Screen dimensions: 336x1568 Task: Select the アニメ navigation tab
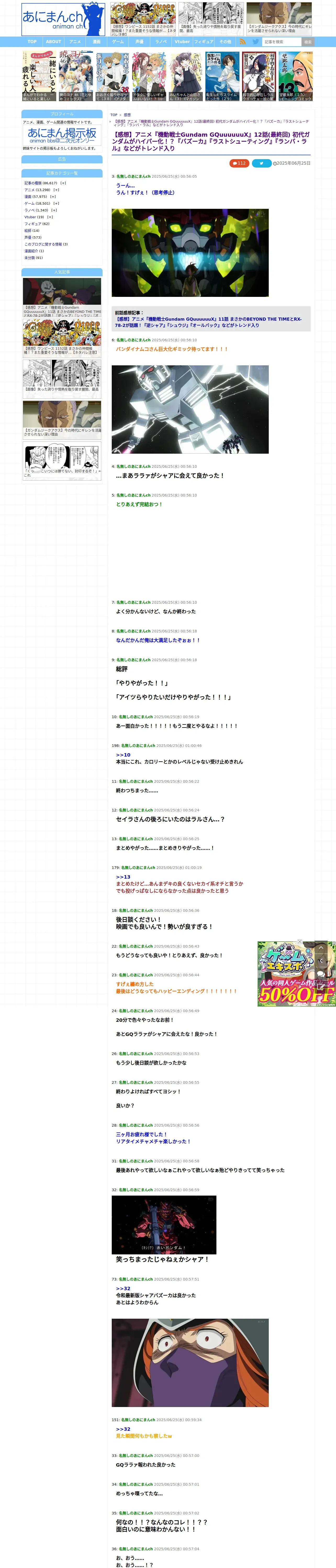click(x=75, y=42)
